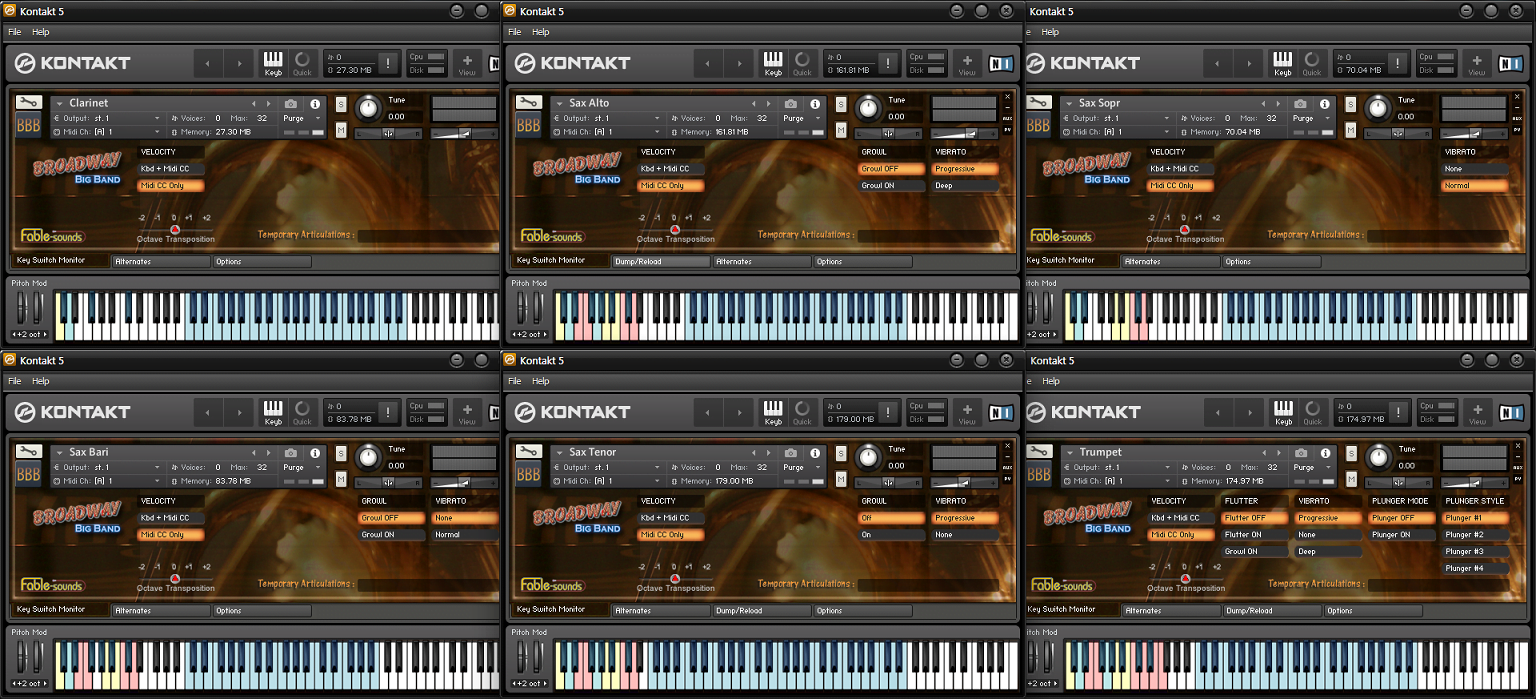Click the Octave Transposition slider on Sax Alto

pyautogui.click(x=674, y=228)
